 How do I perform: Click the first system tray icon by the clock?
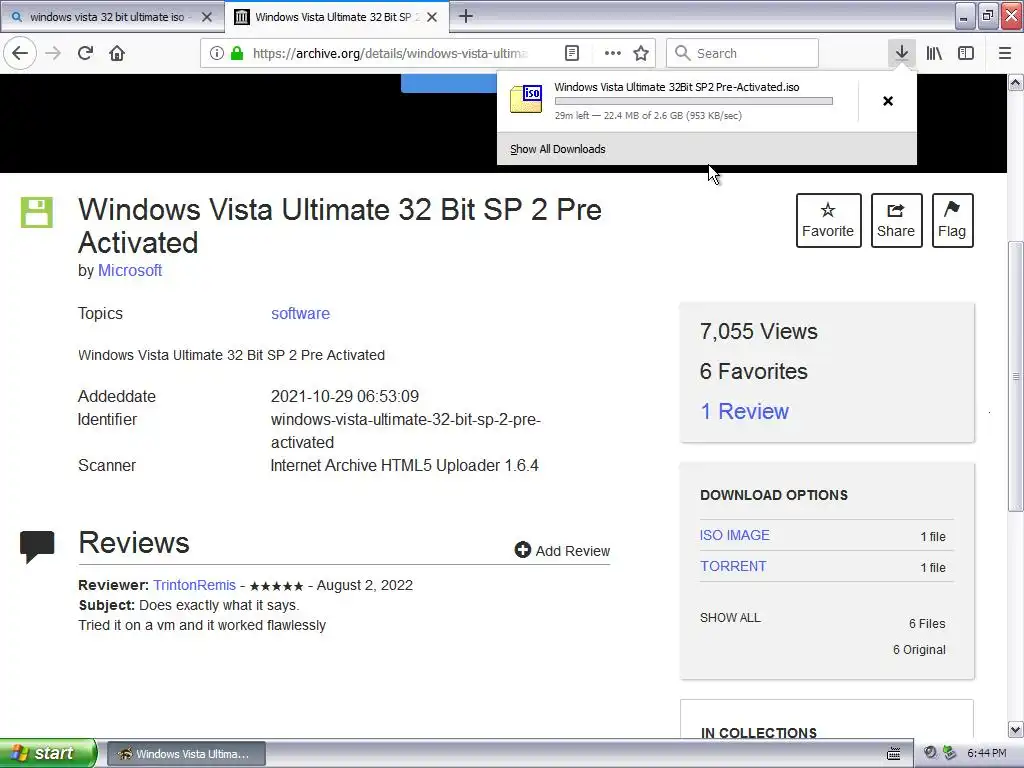pyautogui.click(x=931, y=753)
